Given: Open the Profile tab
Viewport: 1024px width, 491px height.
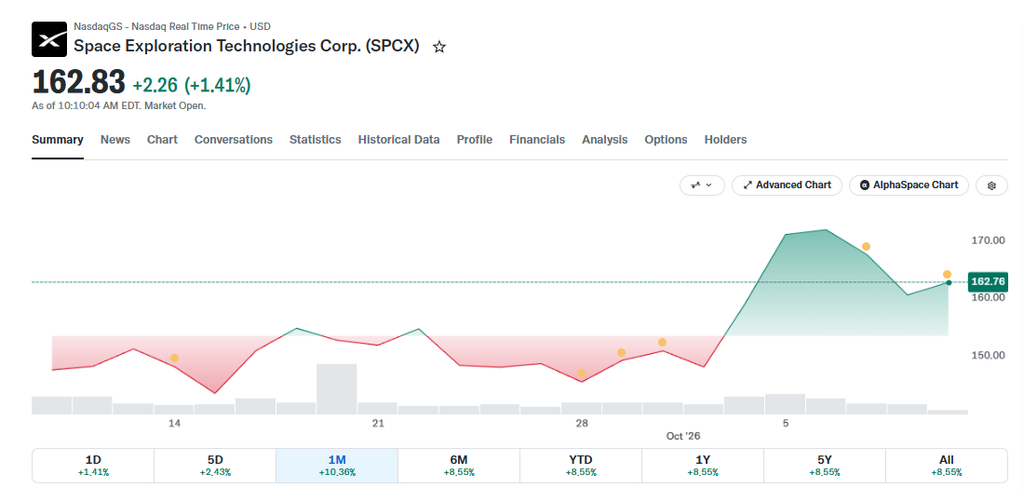Looking at the screenshot, I should (x=474, y=140).
